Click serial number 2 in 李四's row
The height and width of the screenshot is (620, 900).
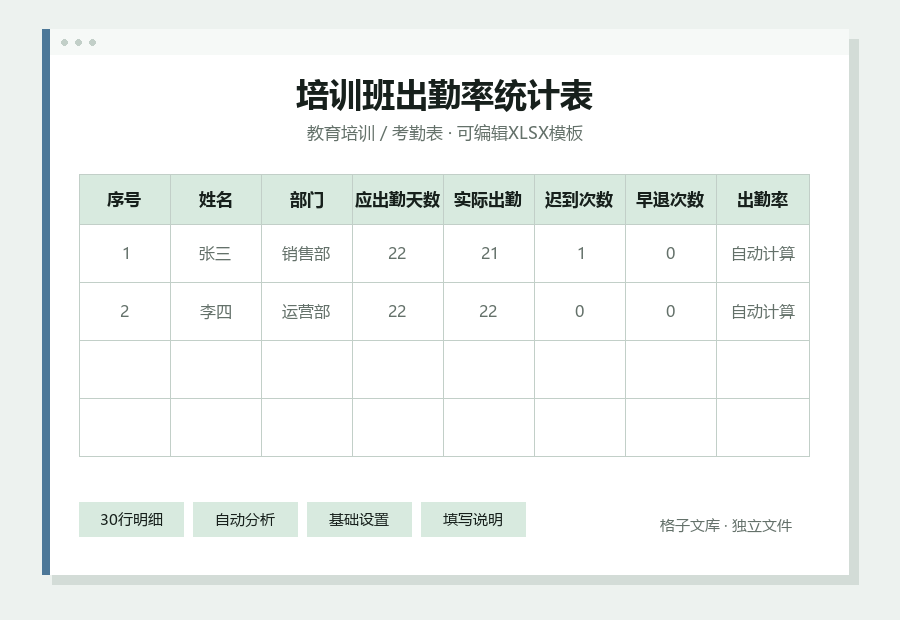(125, 312)
